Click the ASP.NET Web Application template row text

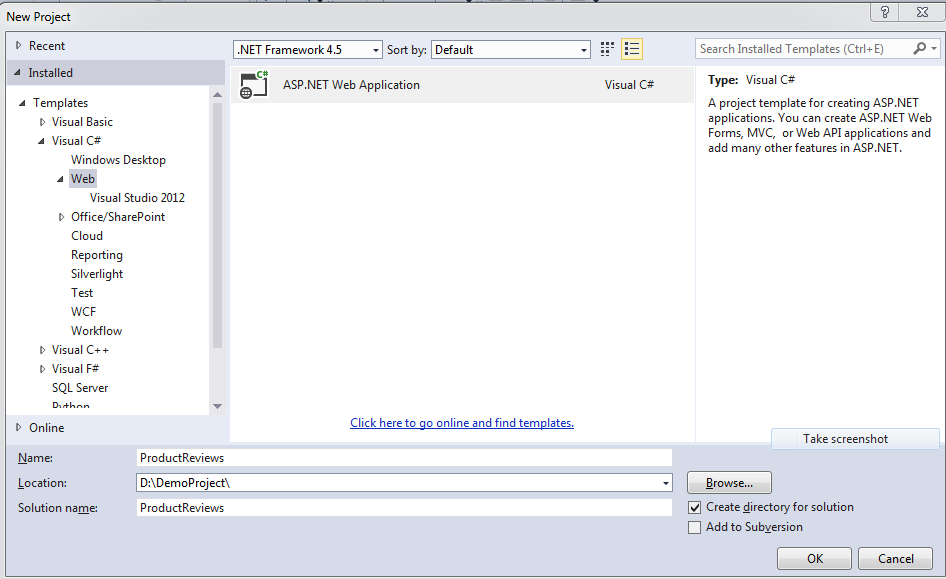[x=351, y=85]
